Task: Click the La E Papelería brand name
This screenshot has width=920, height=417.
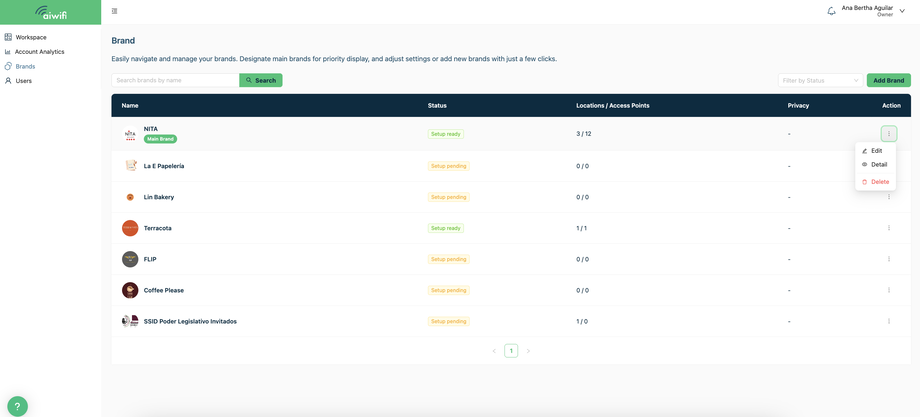Action: [164, 166]
